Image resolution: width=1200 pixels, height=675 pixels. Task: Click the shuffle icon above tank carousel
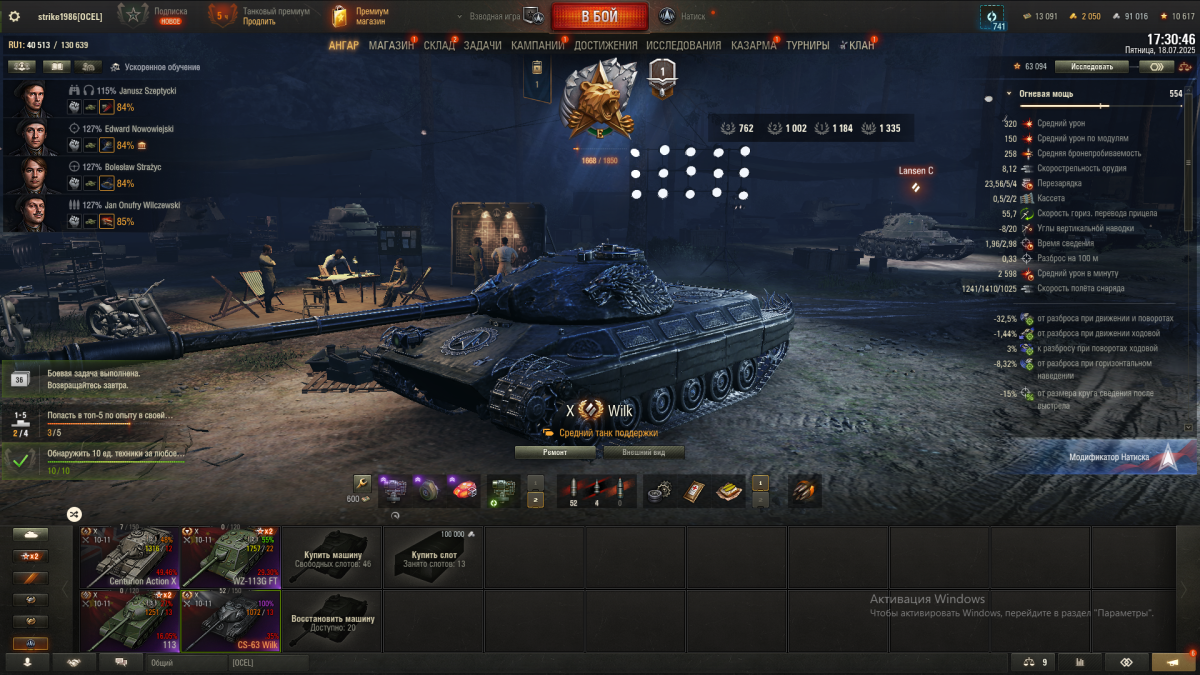pyautogui.click(x=74, y=514)
